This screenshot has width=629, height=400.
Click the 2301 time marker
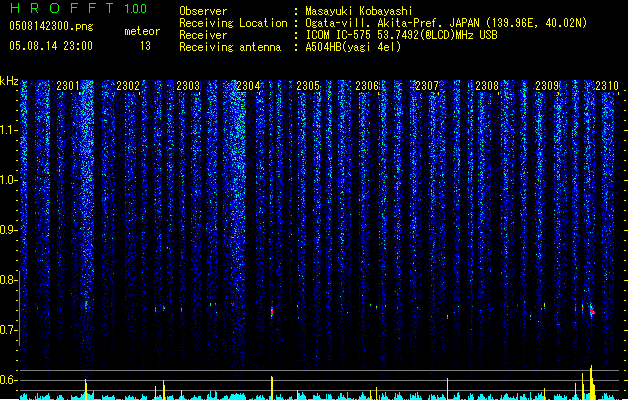(68, 86)
